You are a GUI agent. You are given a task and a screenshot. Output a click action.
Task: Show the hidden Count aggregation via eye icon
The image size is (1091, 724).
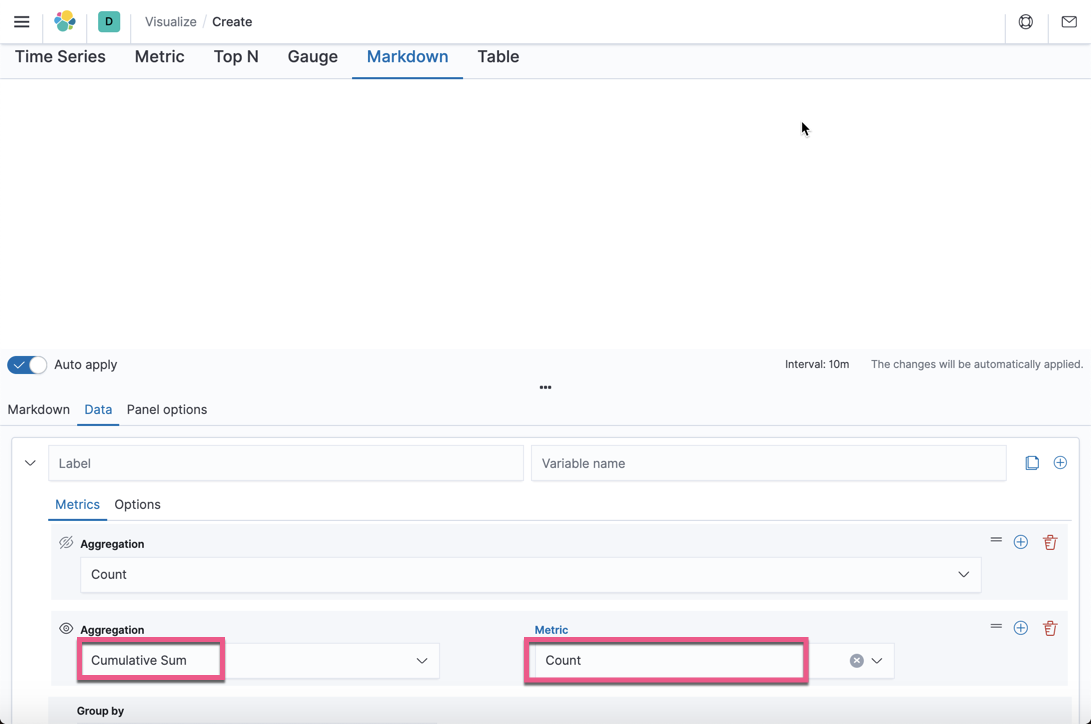pos(66,543)
